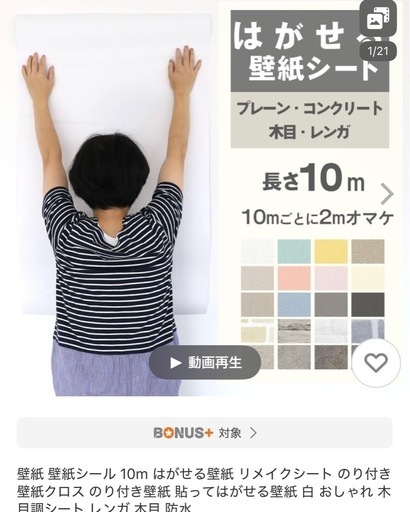Go to next image with right chevron
This screenshot has width=410, height=512.
click(x=387, y=194)
